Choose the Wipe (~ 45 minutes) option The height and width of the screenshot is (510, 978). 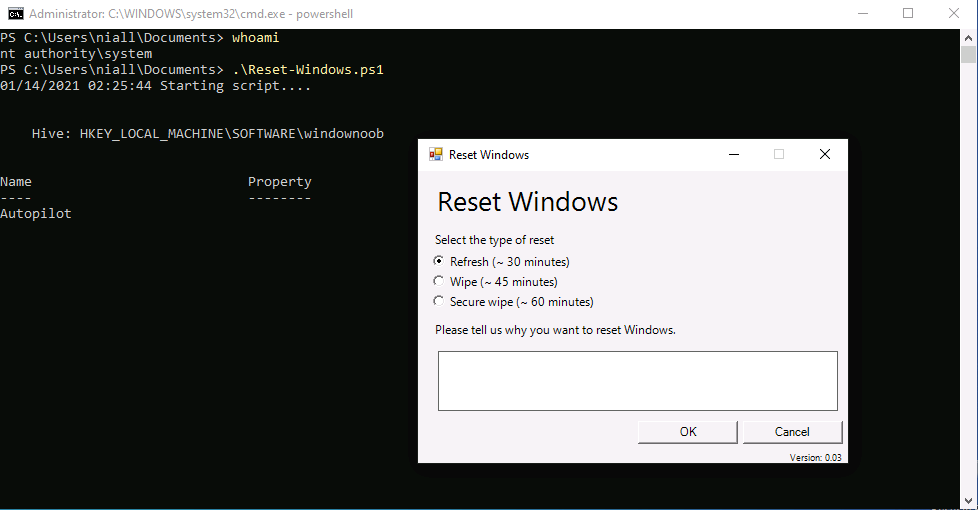[x=495, y=281]
